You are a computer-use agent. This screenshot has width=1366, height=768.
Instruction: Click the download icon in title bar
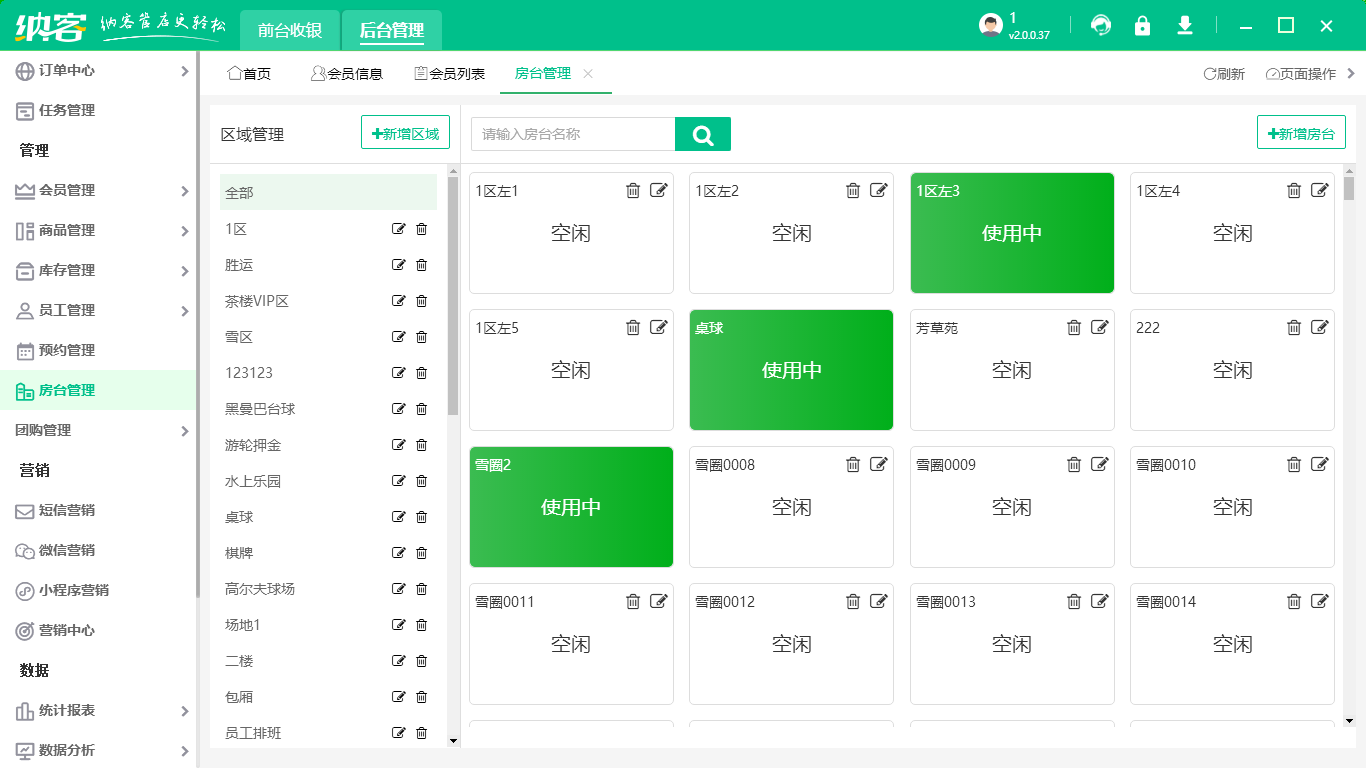(1185, 26)
